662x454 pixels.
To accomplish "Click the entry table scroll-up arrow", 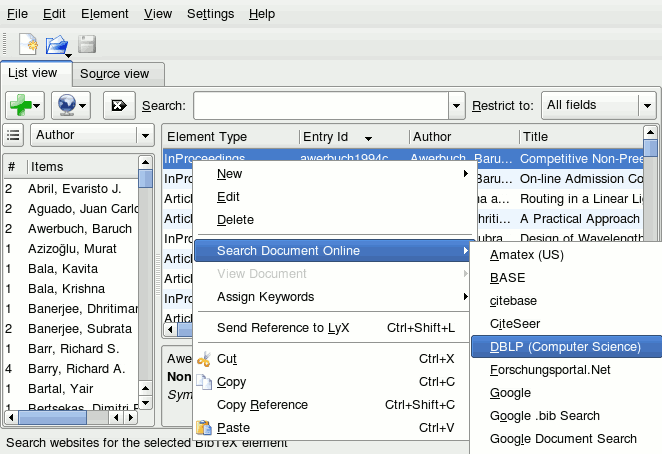I will 651,132.
